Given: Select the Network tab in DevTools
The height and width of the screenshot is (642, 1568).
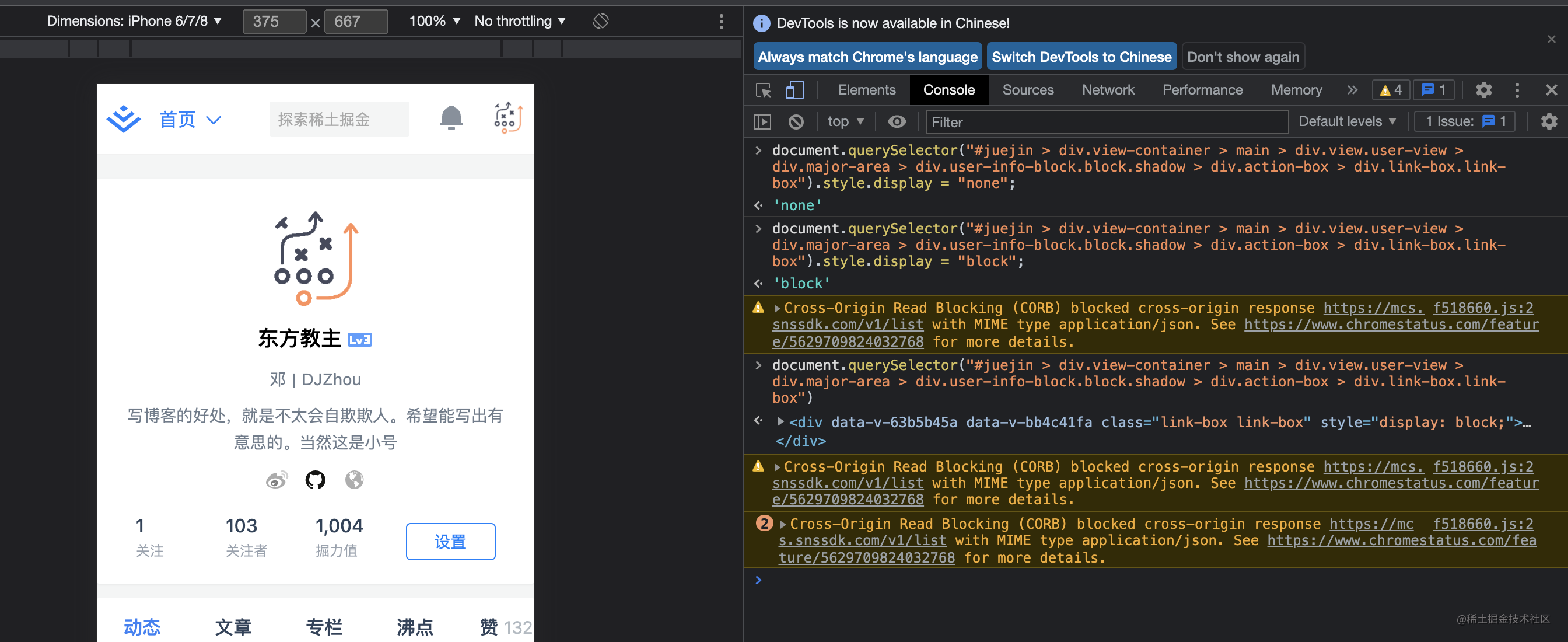Looking at the screenshot, I should click(x=1110, y=89).
